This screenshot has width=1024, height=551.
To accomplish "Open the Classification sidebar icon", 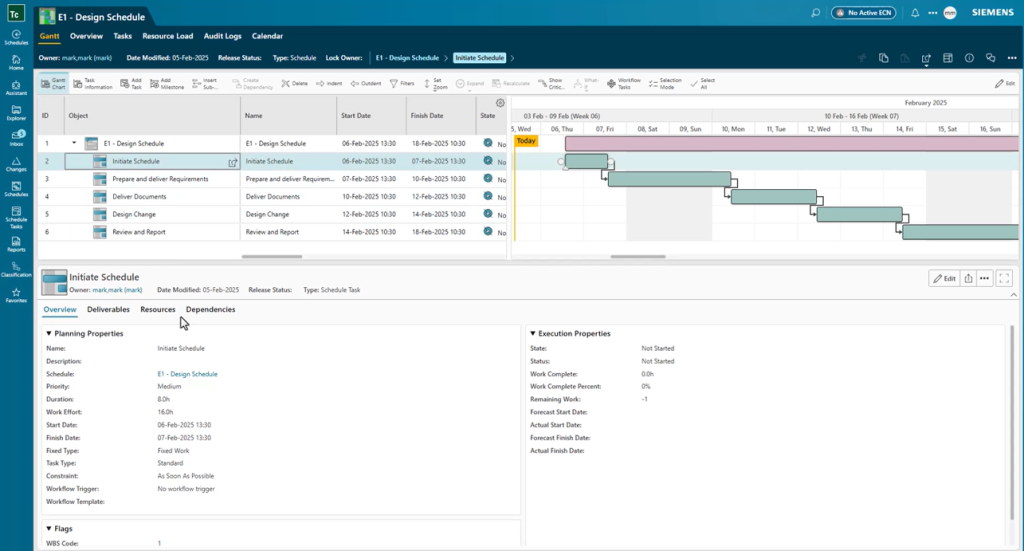I will [x=16, y=270].
